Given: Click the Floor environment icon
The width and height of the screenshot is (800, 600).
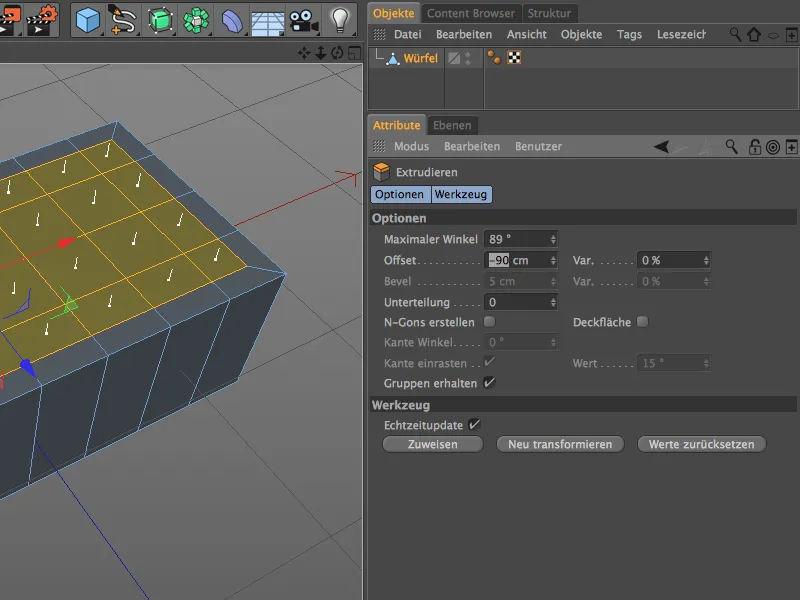Looking at the screenshot, I should tap(266, 19).
